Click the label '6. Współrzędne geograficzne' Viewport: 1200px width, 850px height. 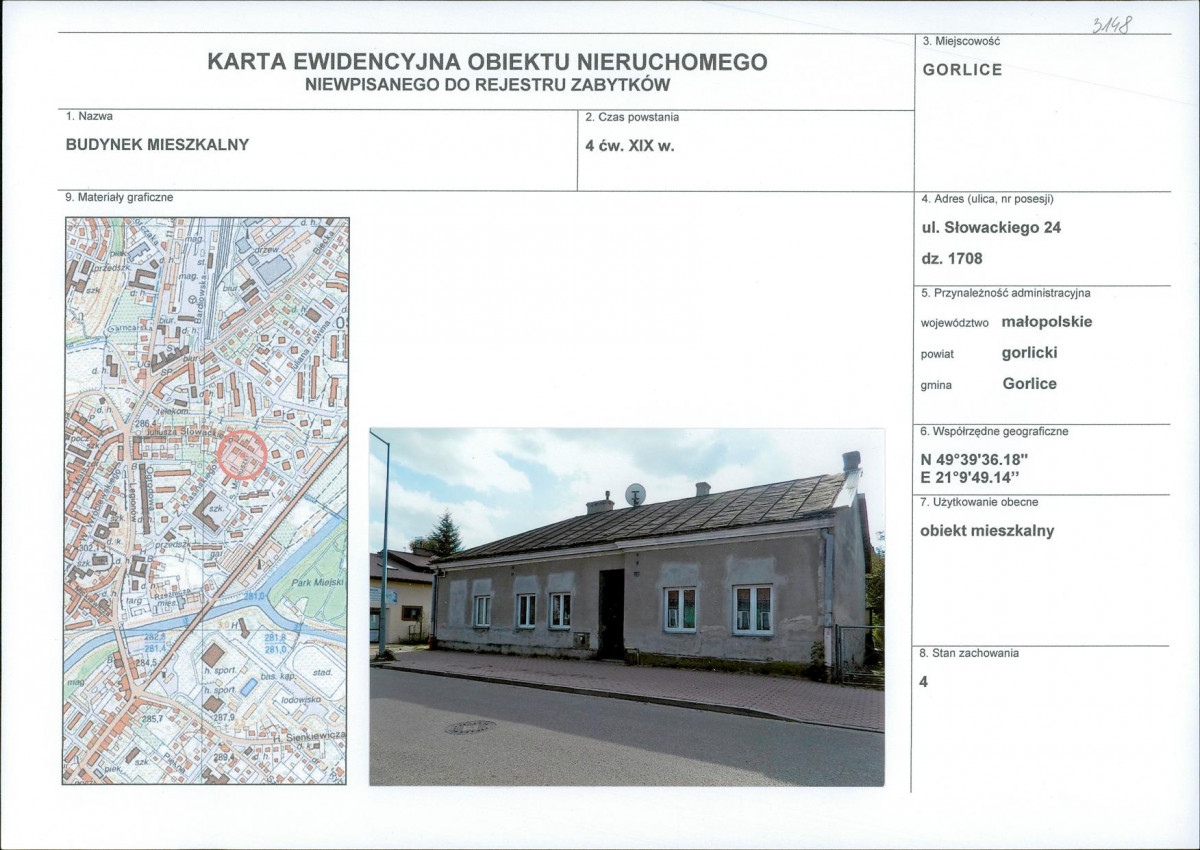click(994, 432)
